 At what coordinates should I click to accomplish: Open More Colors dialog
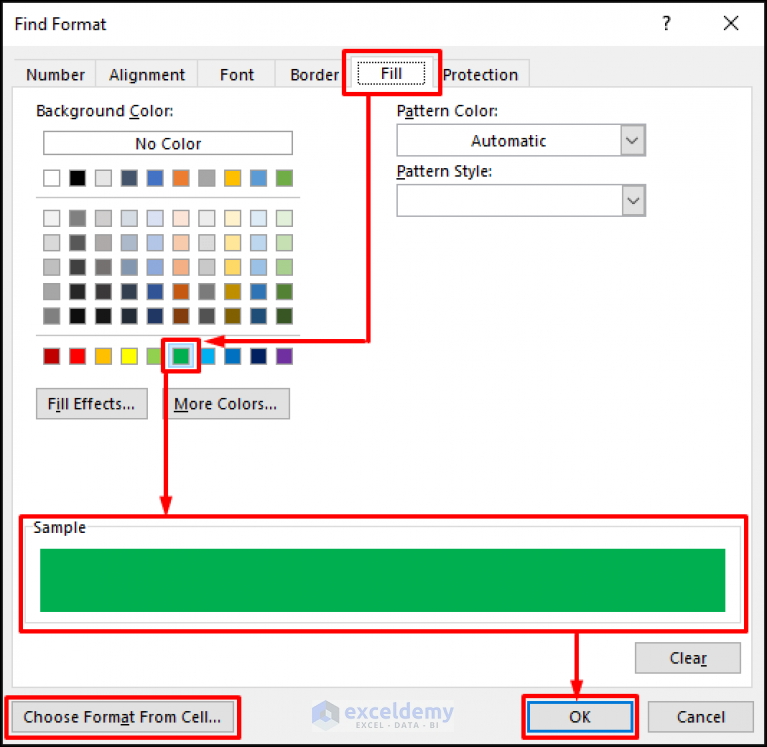[226, 404]
